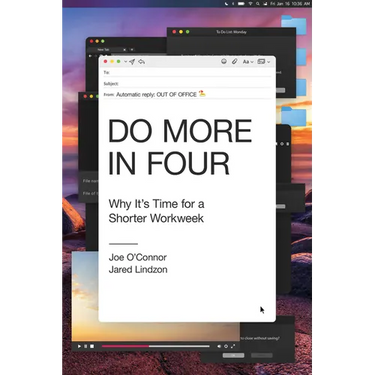
Task: Click the author name 'Joe O'Connor'
Action: pyautogui.click(x=137, y=257)
